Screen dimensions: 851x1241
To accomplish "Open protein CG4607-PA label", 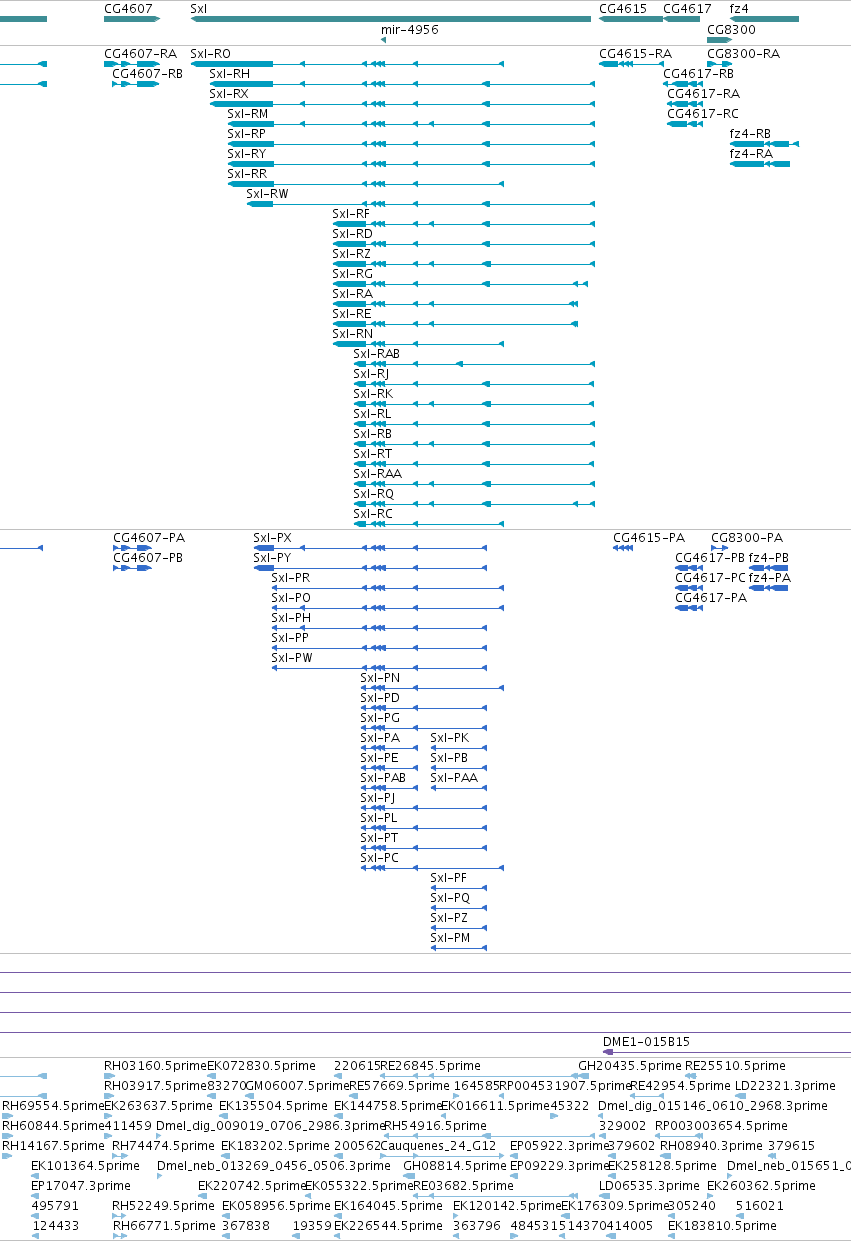I will [x=148, y=537].
